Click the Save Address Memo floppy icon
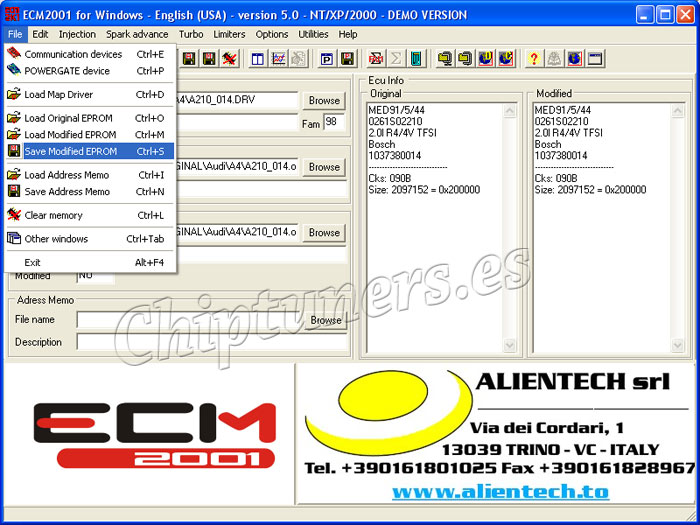700x525 pixels. [x=14, y=191]
